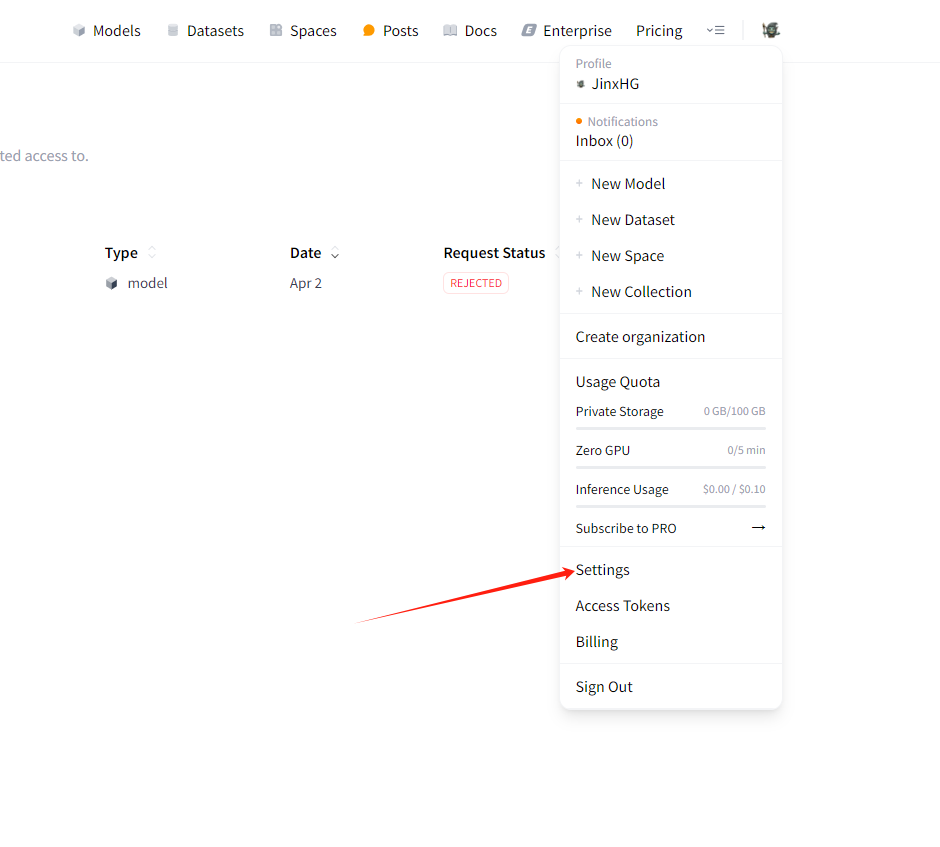Click the Private Storage usage bar
The height and width of the screenshot is (847, 940).
(670, 428)
